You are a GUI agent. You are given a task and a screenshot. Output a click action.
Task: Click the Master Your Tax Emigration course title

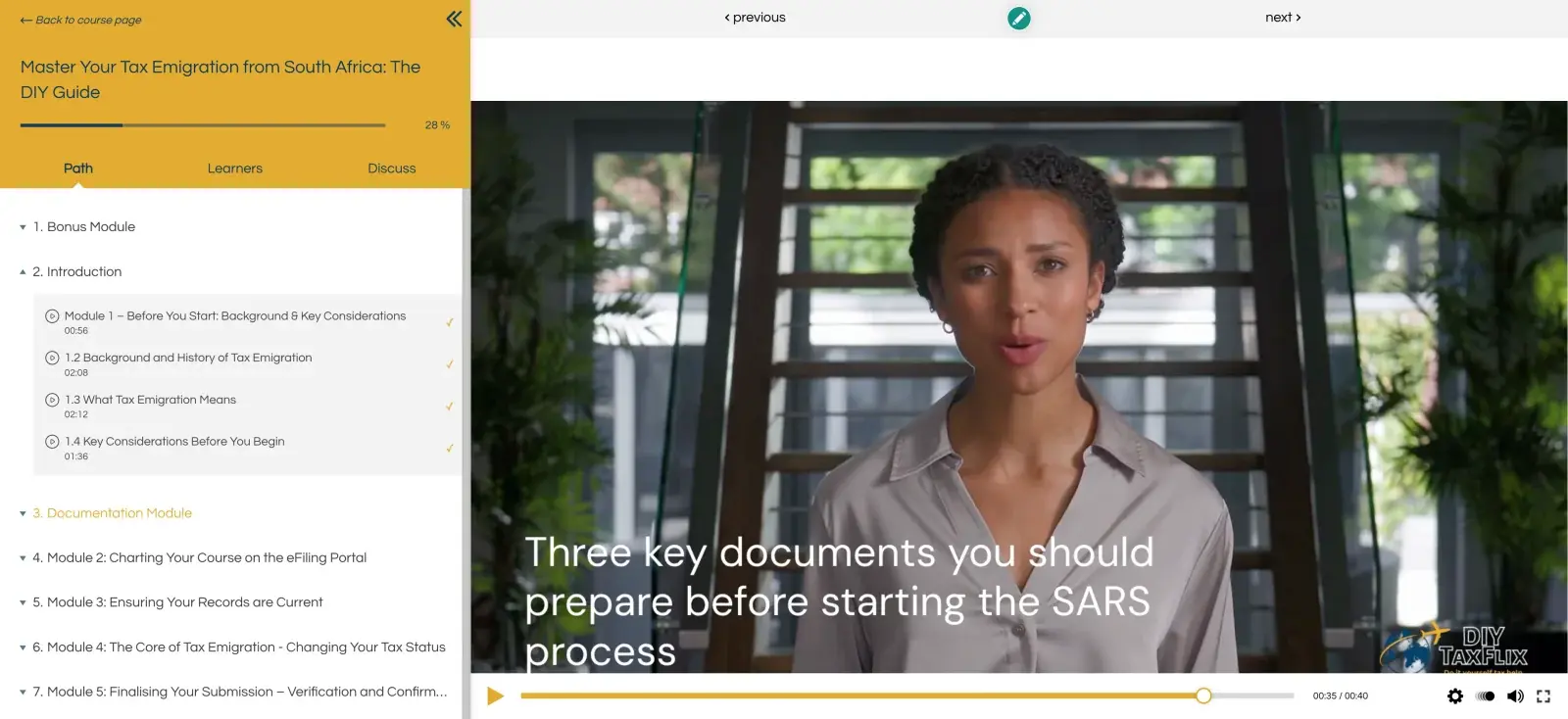pyautogui.click(x=220, y=79)
